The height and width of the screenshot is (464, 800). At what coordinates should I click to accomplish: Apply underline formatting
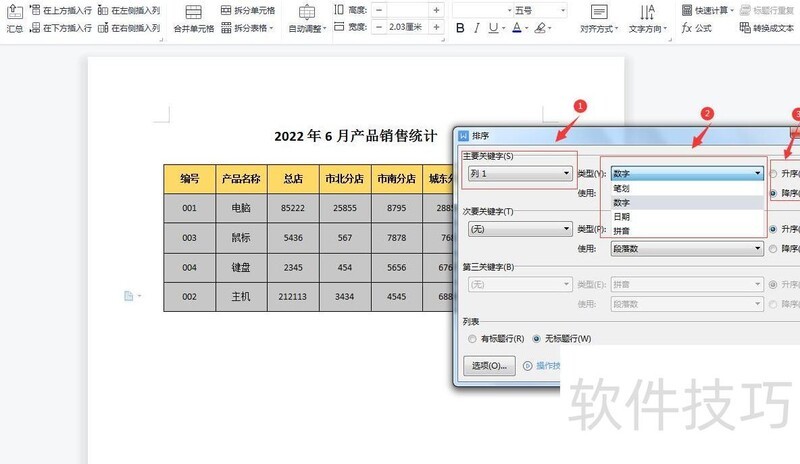tap(492, 28)
